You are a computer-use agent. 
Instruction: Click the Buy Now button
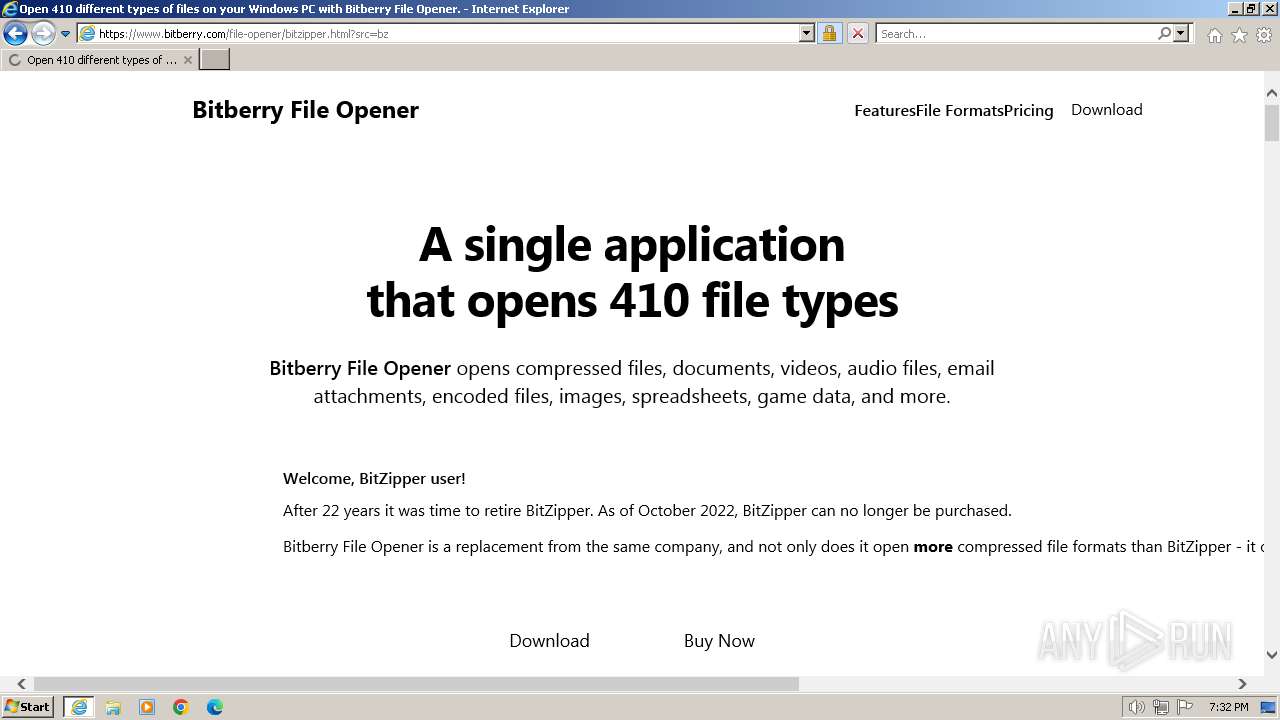click(x=719, y=641)
